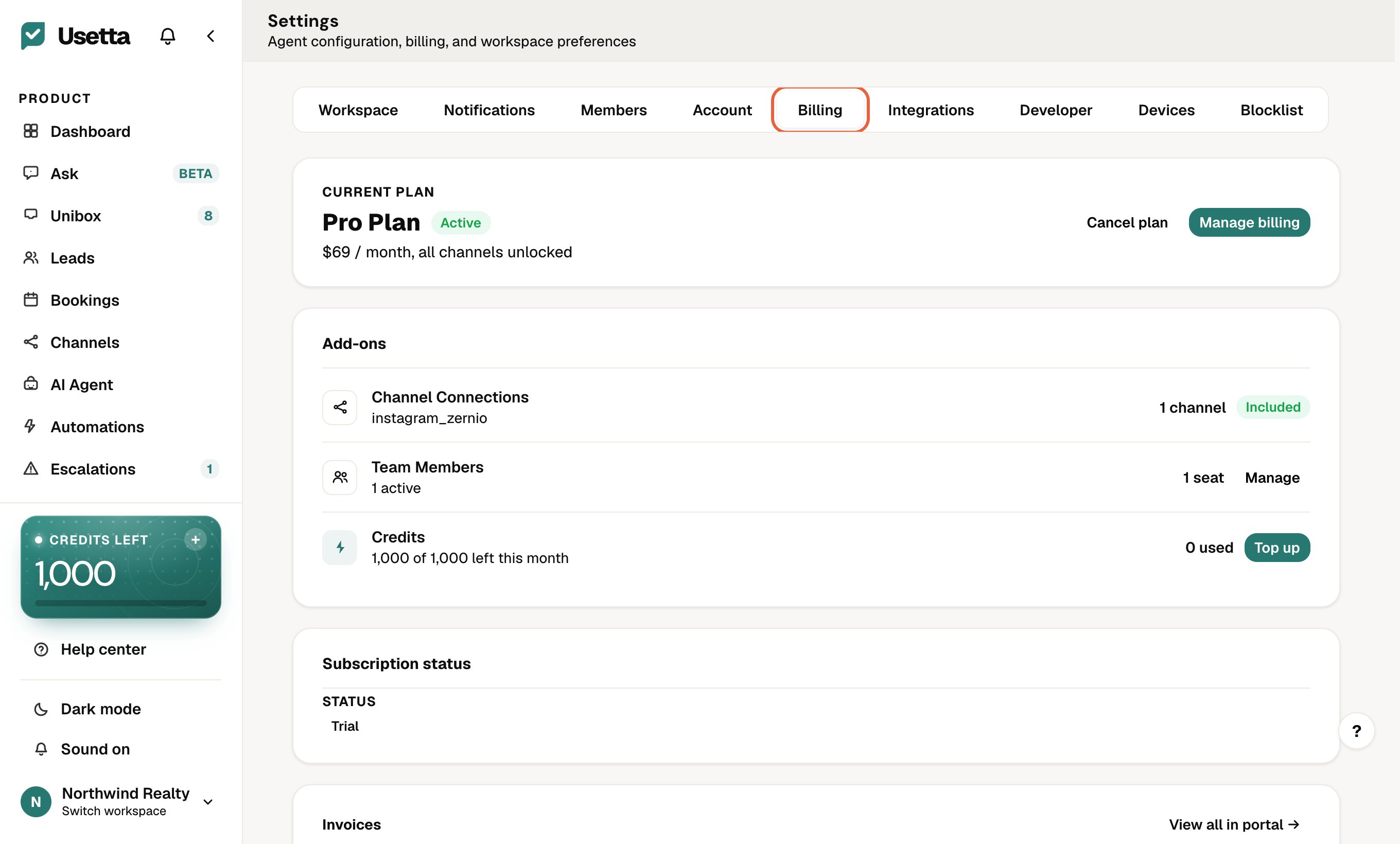The height and width of the screenshot is (844, 1400).
Task: Click the Ask chat bubble icon
Action: click(x=31, y=173)
